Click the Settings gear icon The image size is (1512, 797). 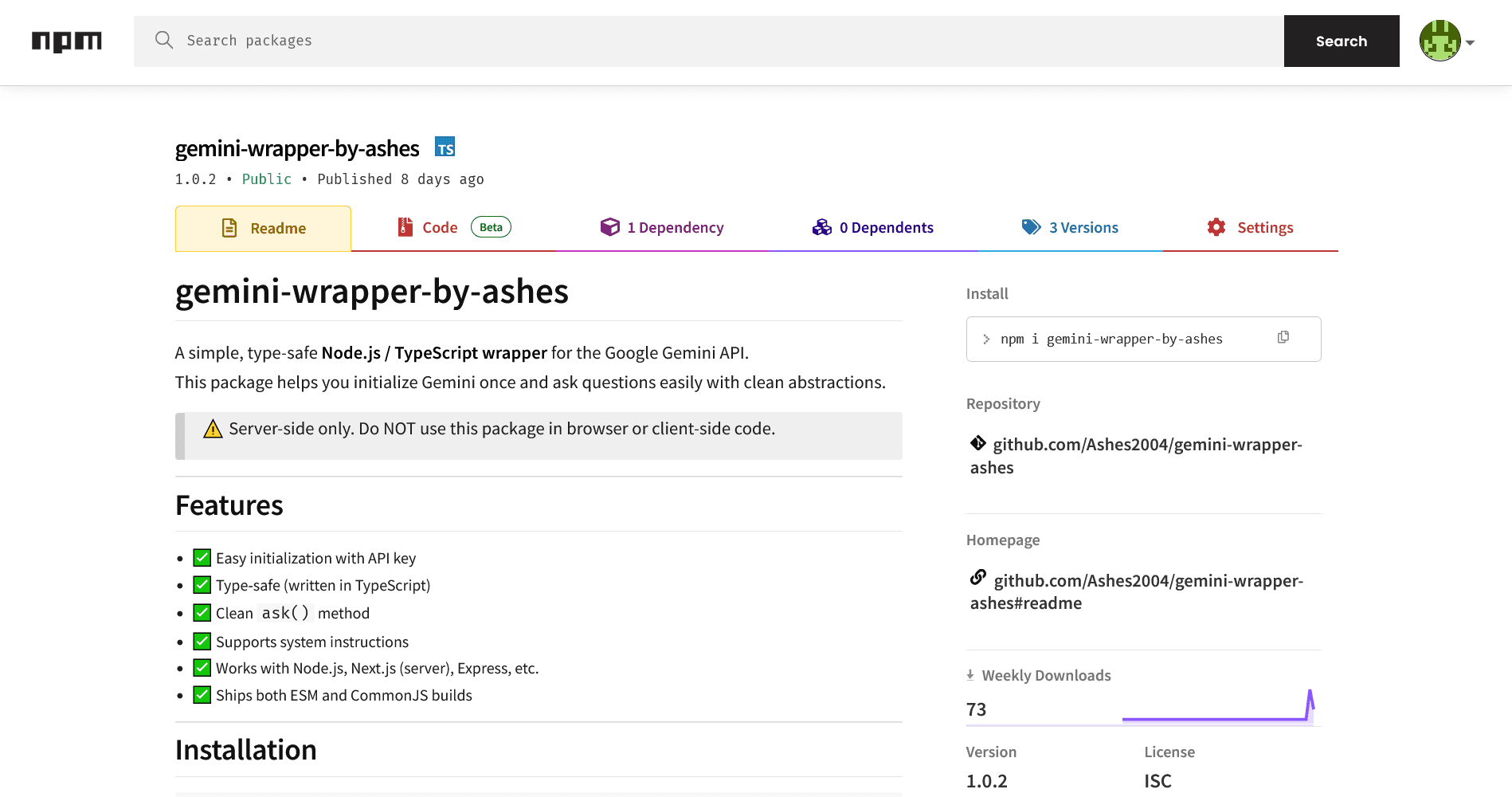tap(1216, 227)
